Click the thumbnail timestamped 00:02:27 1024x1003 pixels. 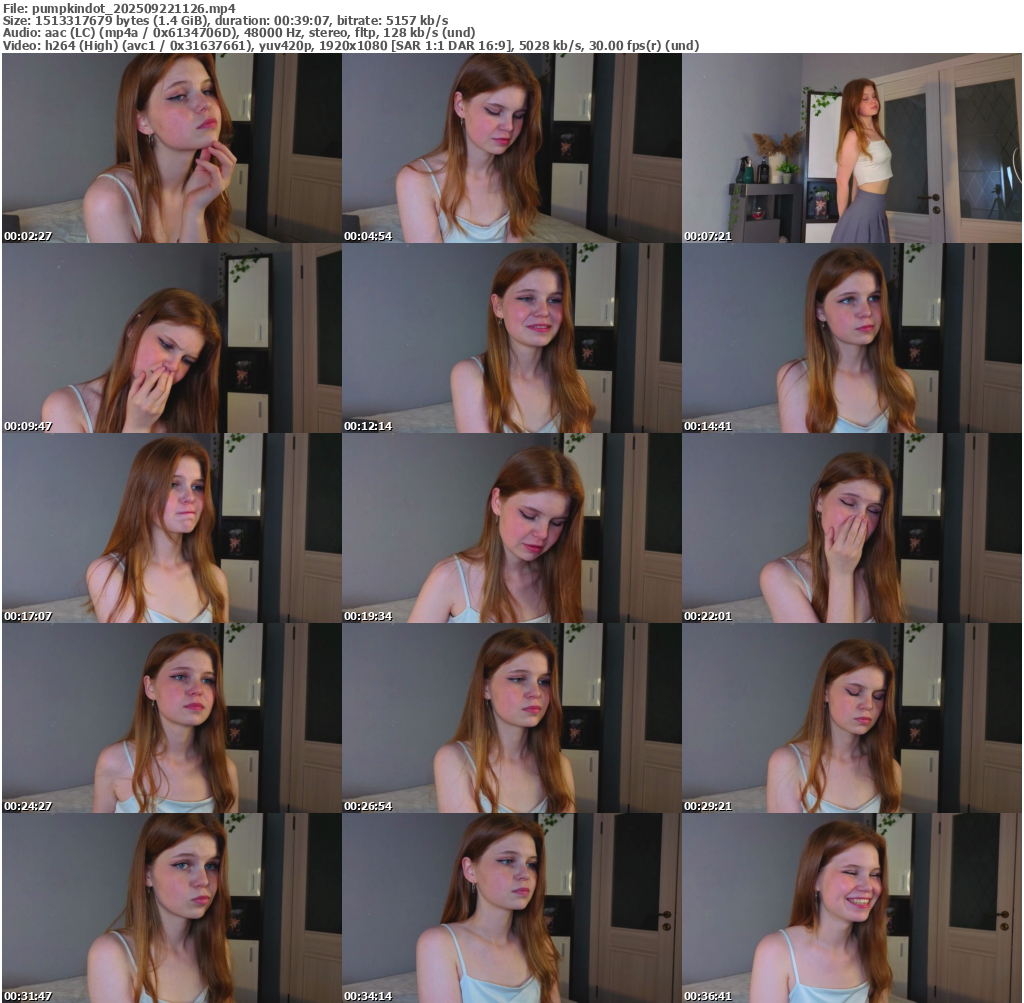click(171, 148)
